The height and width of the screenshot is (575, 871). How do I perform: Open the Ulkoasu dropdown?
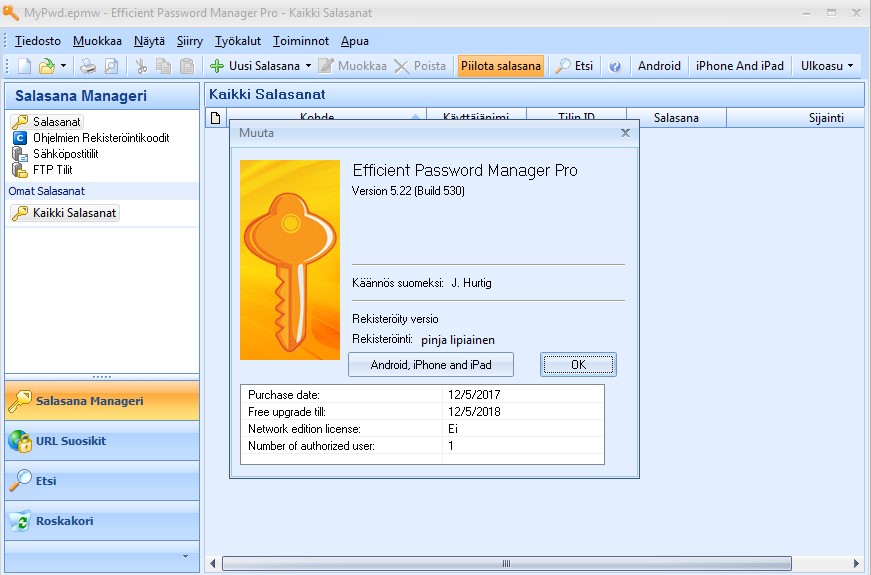click(827, 66)
